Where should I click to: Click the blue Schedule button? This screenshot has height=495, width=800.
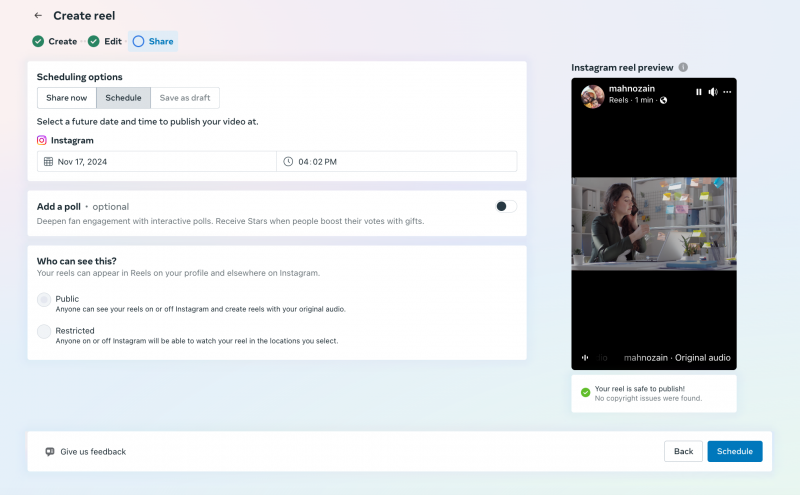tap(735, 451)
